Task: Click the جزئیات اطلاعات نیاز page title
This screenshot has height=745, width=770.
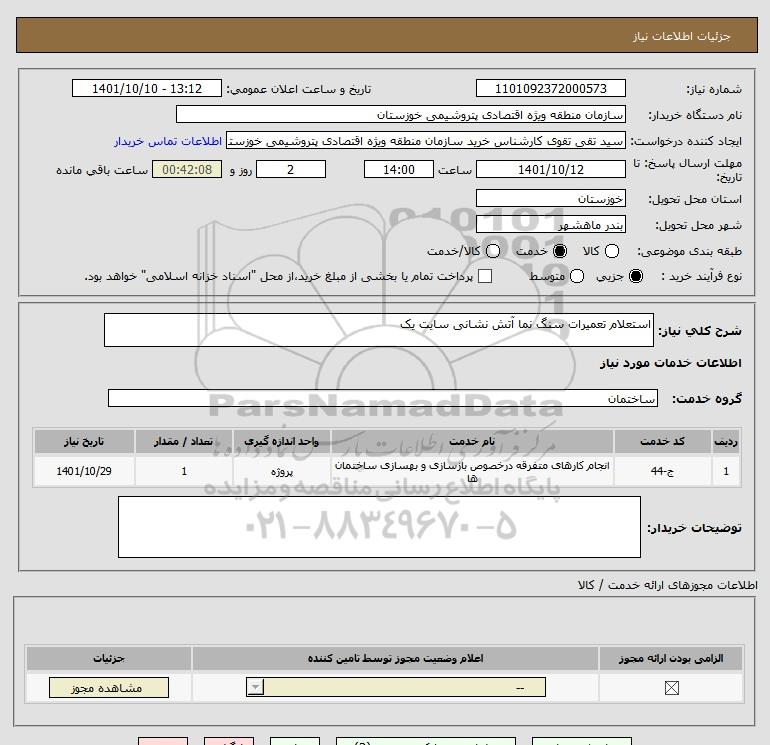Action: click(x=682, y=36)
